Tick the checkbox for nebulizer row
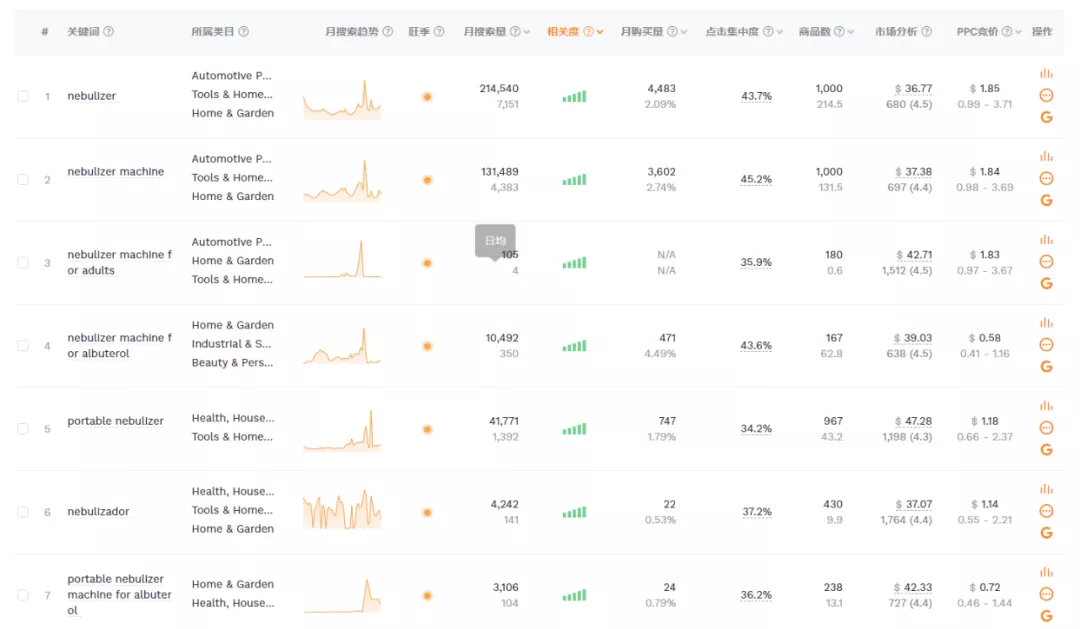The image size is (1080, 629). tap(23, 96)
